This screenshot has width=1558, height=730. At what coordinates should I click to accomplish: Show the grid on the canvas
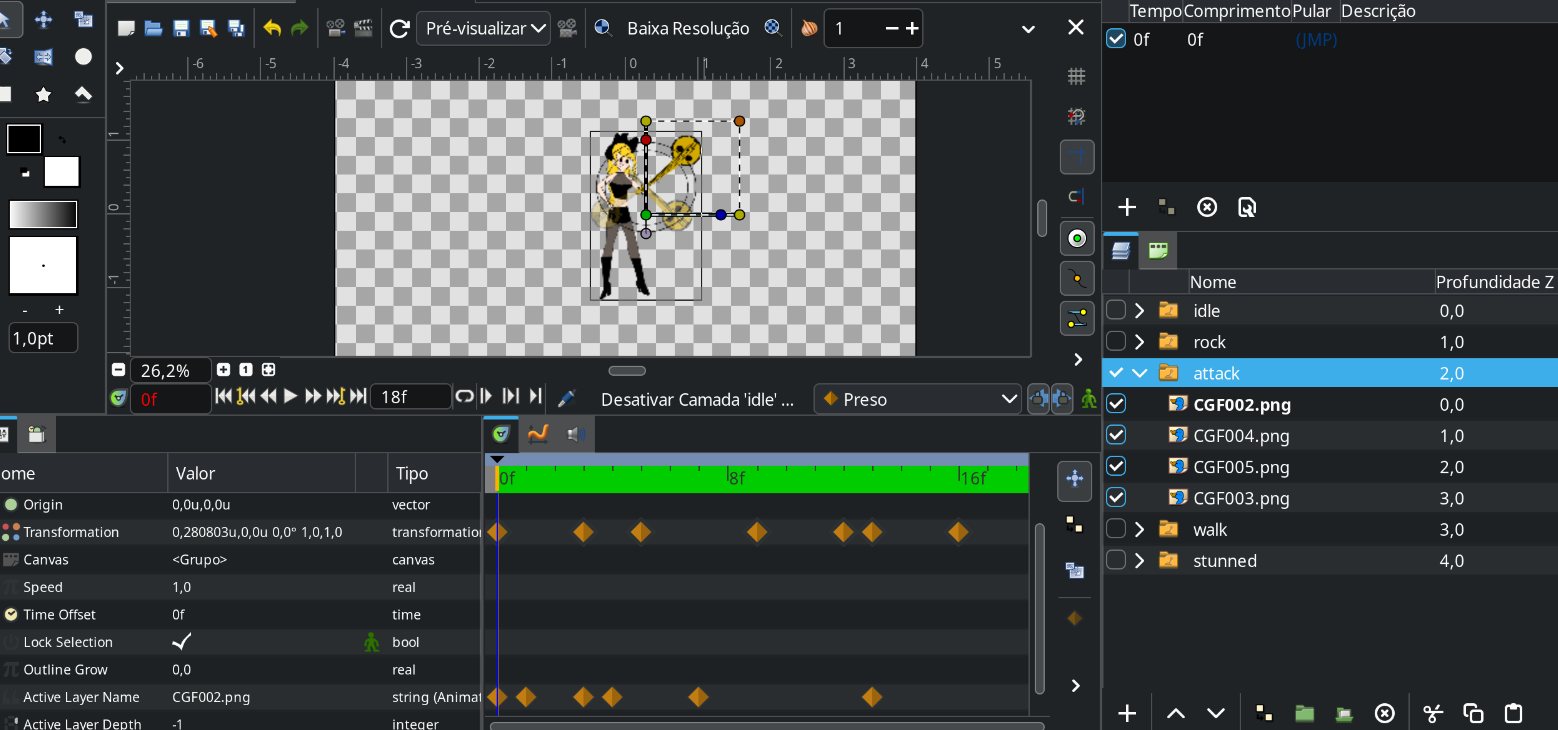[1077, 77]
